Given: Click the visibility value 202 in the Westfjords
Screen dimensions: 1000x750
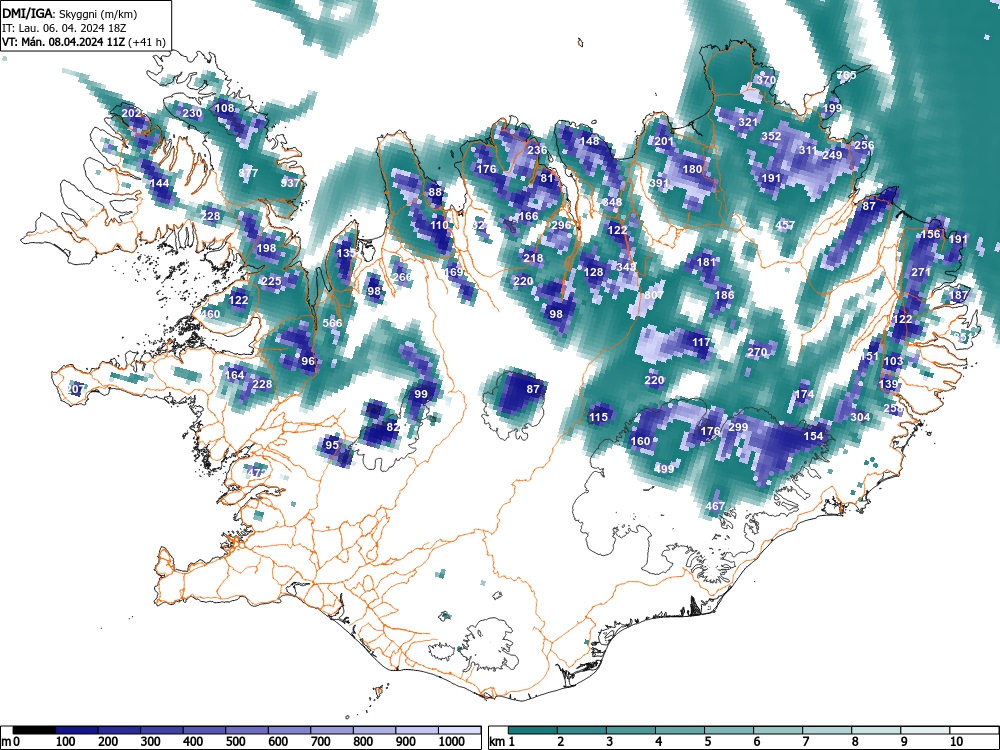Looking at the screenshot, I should coord(131,113).
